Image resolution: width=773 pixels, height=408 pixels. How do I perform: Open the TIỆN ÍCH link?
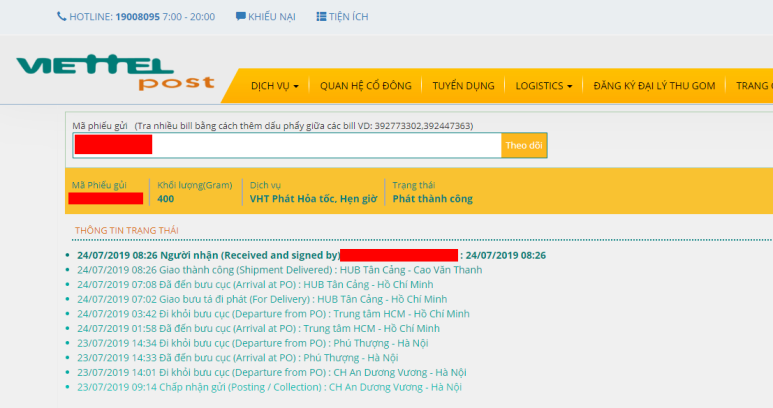(349, 17)
